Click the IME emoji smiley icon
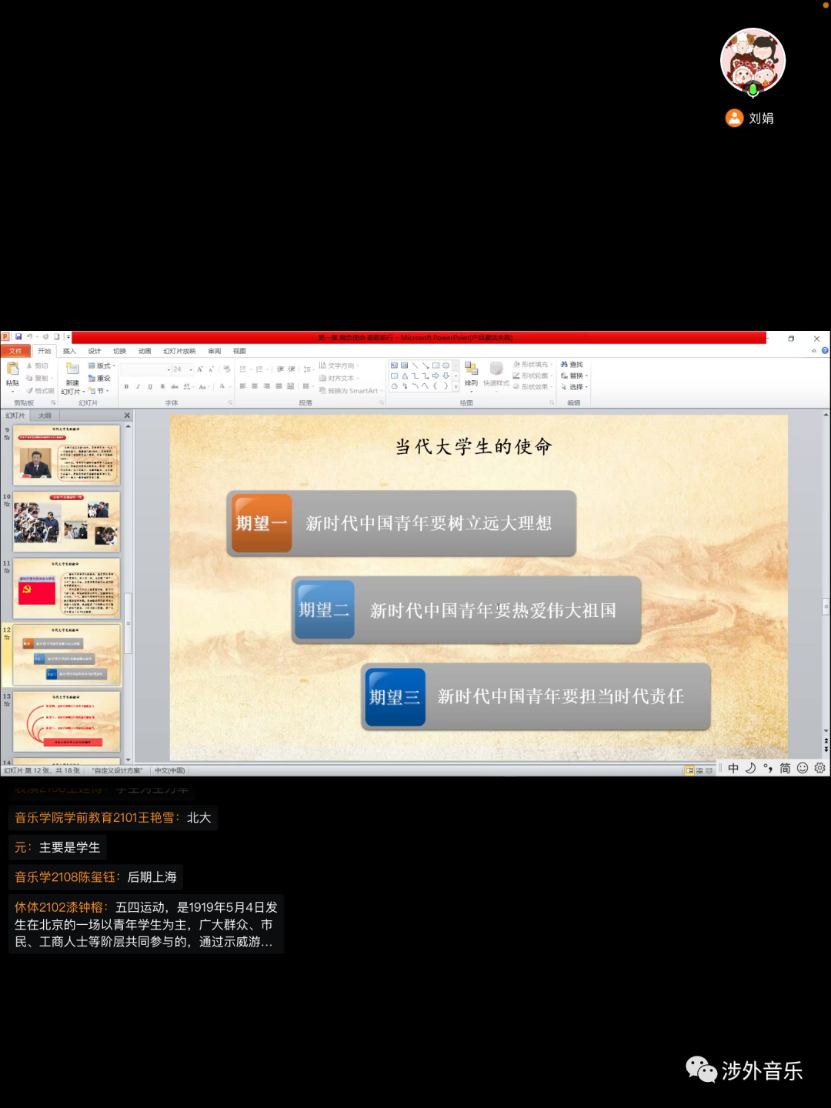 [x=802, y=768]
